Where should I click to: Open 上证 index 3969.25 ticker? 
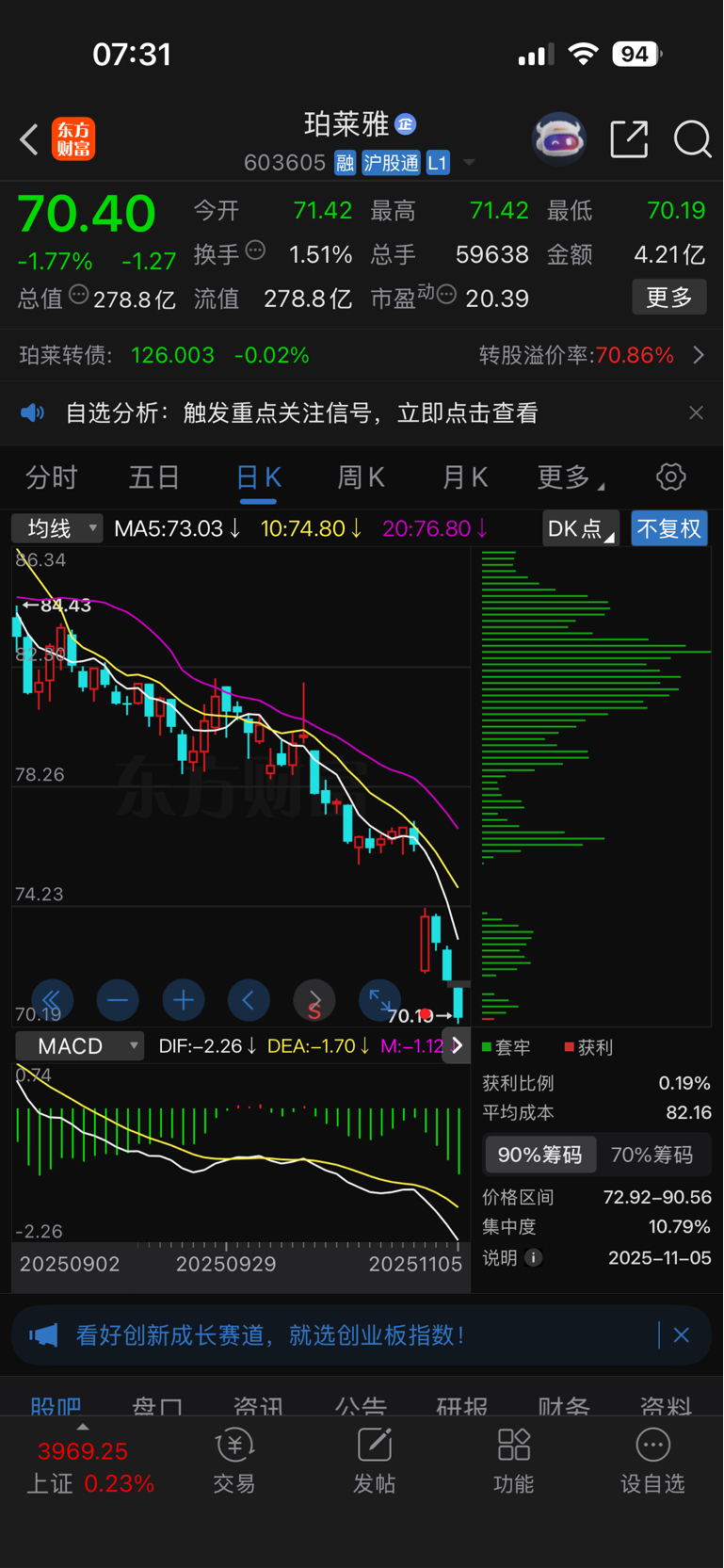coord(89,1466)
